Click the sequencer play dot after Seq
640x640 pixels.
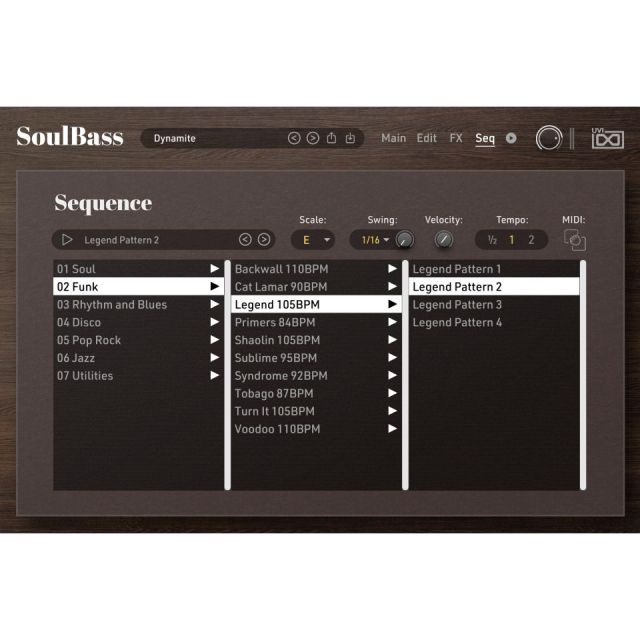pyautogui.click(x=511, y=138)
